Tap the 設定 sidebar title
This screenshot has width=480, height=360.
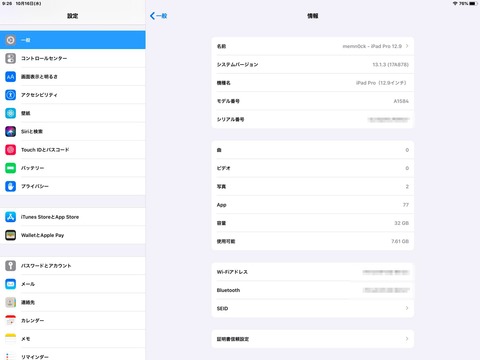tap(73, 16)
